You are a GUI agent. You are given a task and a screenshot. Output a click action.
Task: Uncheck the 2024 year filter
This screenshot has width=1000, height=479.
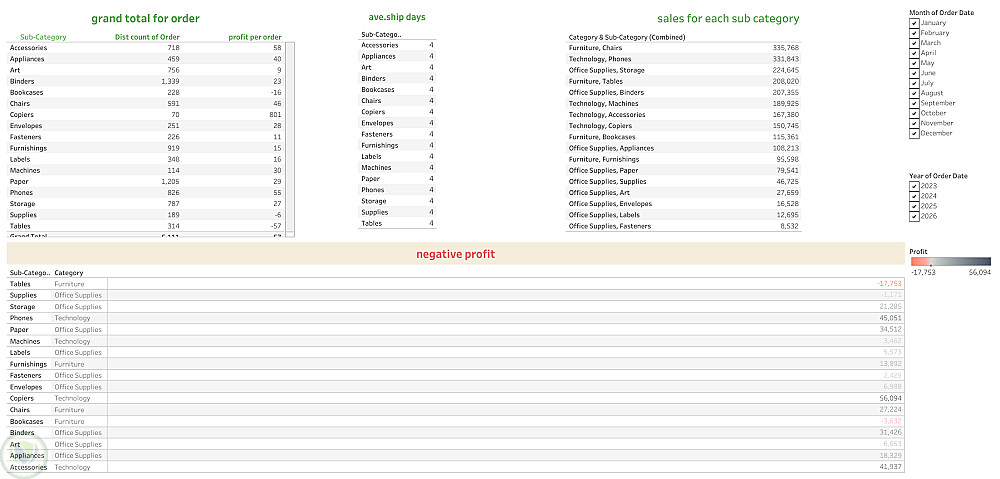click(914, 196)
